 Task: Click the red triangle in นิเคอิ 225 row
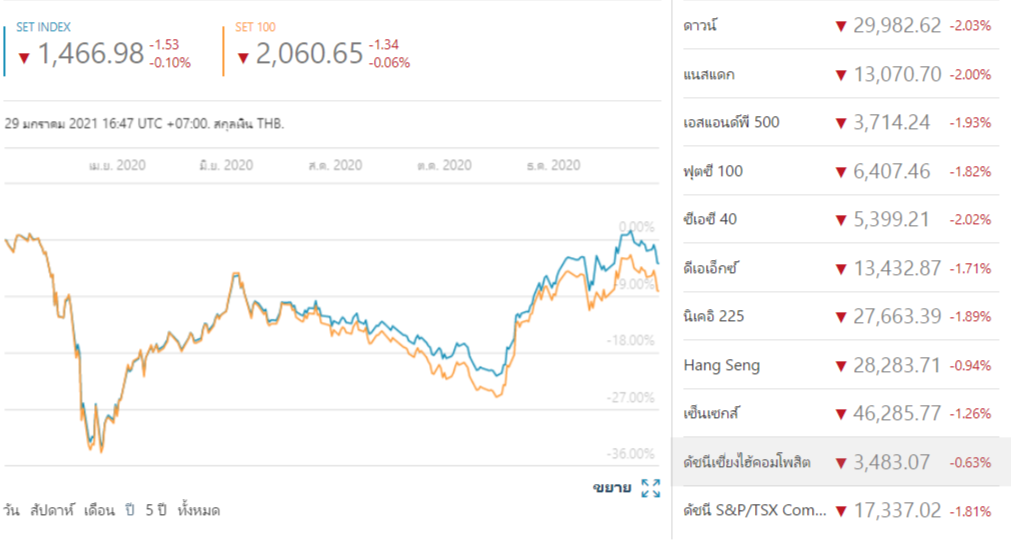(841, 317)
